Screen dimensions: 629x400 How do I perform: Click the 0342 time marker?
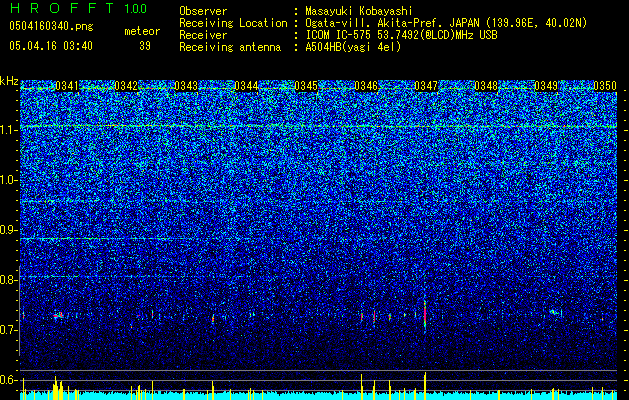pos(126,86)
